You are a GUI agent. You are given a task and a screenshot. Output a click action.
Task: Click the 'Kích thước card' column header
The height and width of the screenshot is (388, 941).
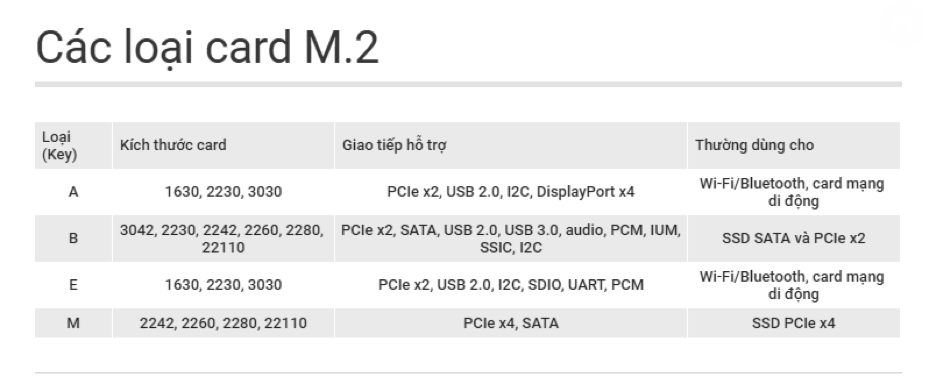(x=223, y=146)
